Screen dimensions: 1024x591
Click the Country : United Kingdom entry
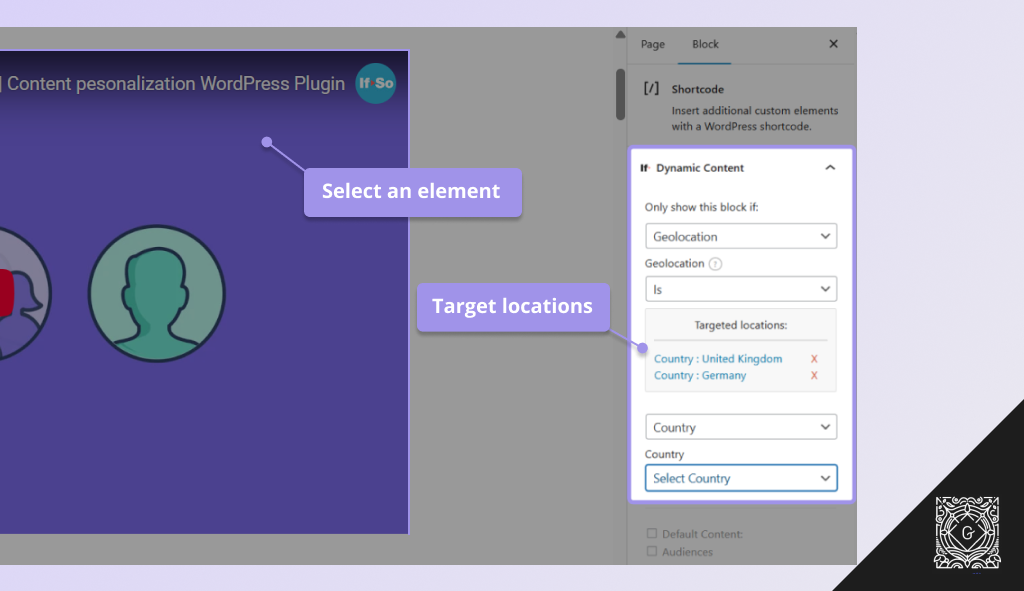pyautogui.click(x=716, y=358)
